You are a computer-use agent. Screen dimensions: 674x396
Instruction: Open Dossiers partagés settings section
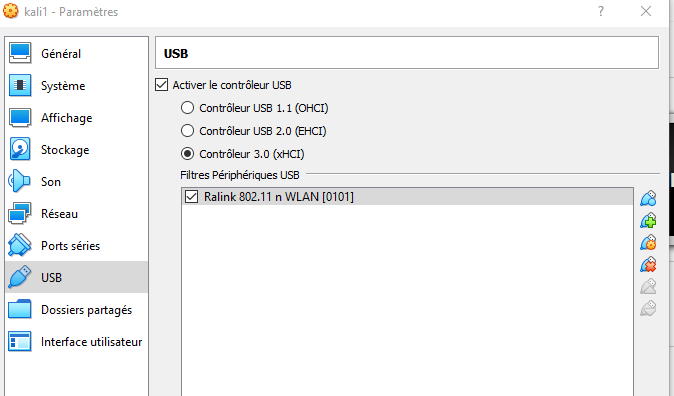[x=77, y=310]
